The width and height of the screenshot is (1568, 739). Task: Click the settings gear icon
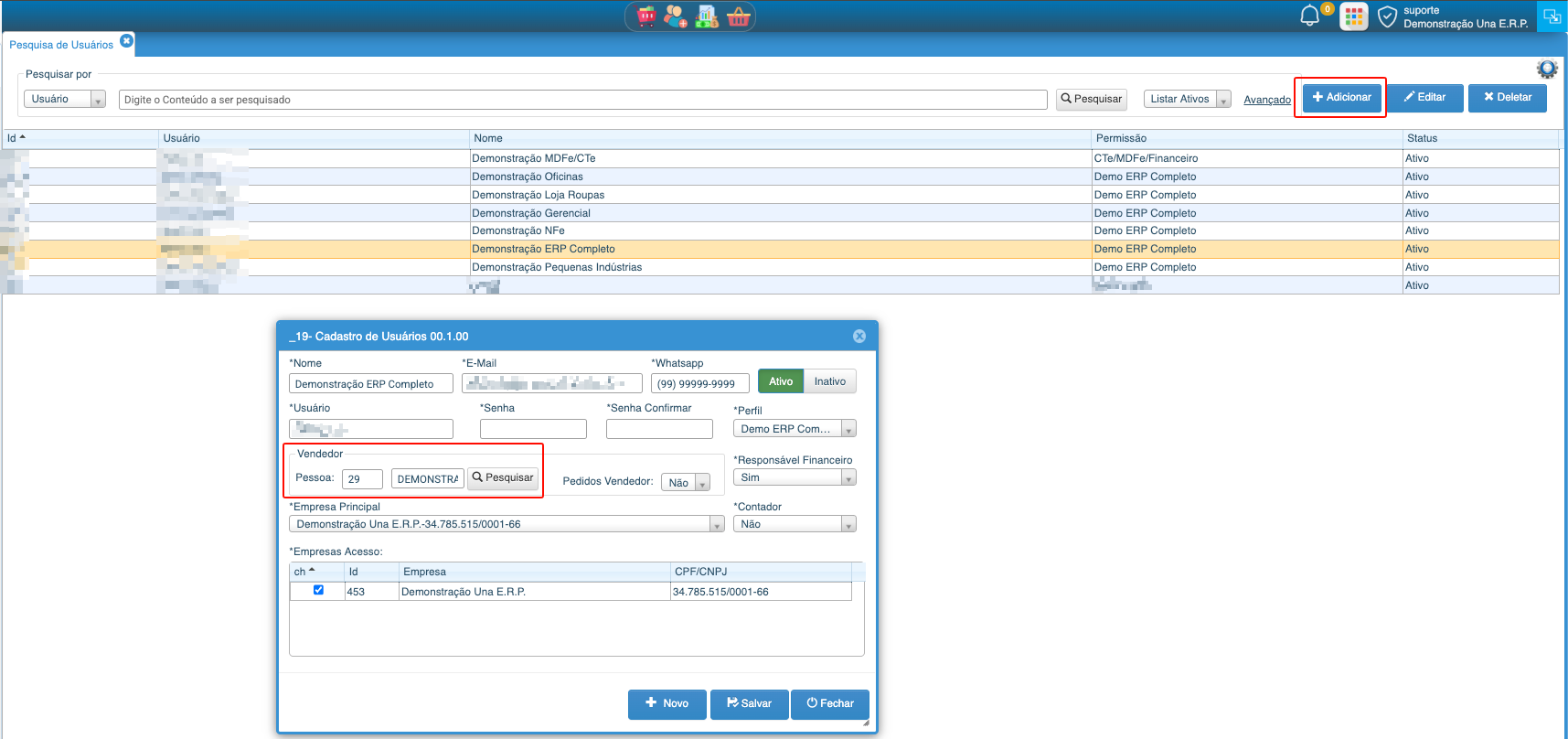coord(1547,70)
